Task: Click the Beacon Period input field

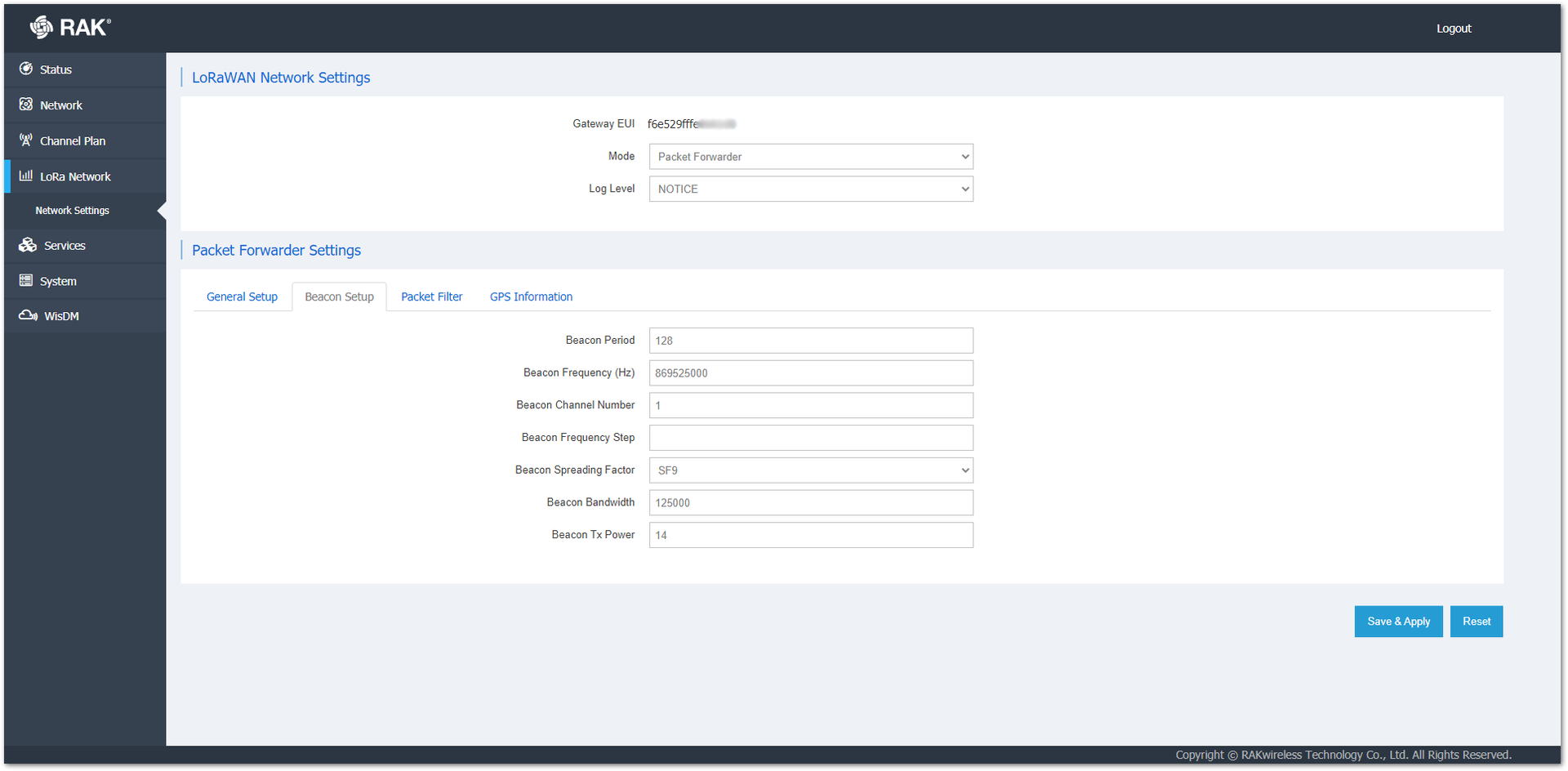Action: click(x=811, y=341)
